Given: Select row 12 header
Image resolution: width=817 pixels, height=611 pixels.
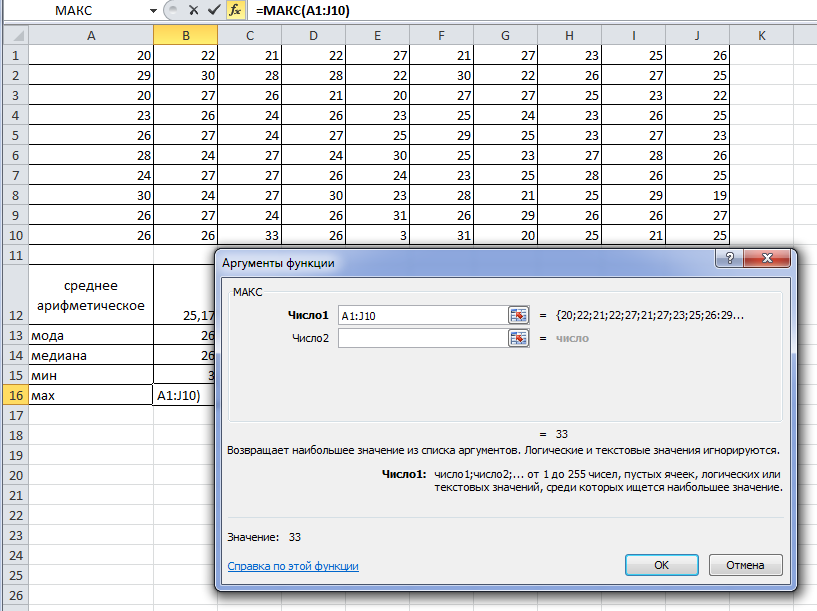Looking at the screenshot, I should tap(16, 295).
